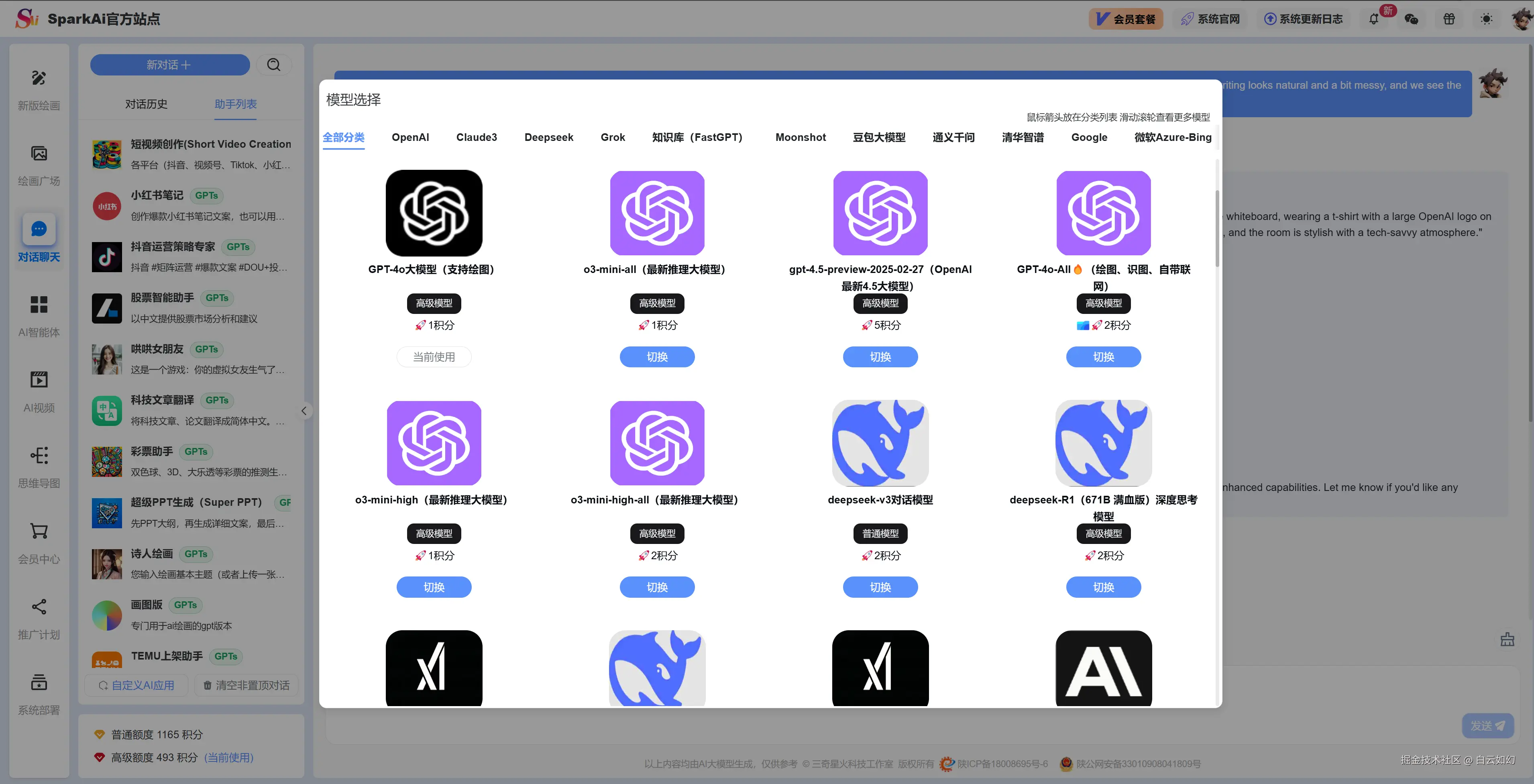
Task: Open the 绘画广场 gallery icon
Action: click(x=39, y=154)
